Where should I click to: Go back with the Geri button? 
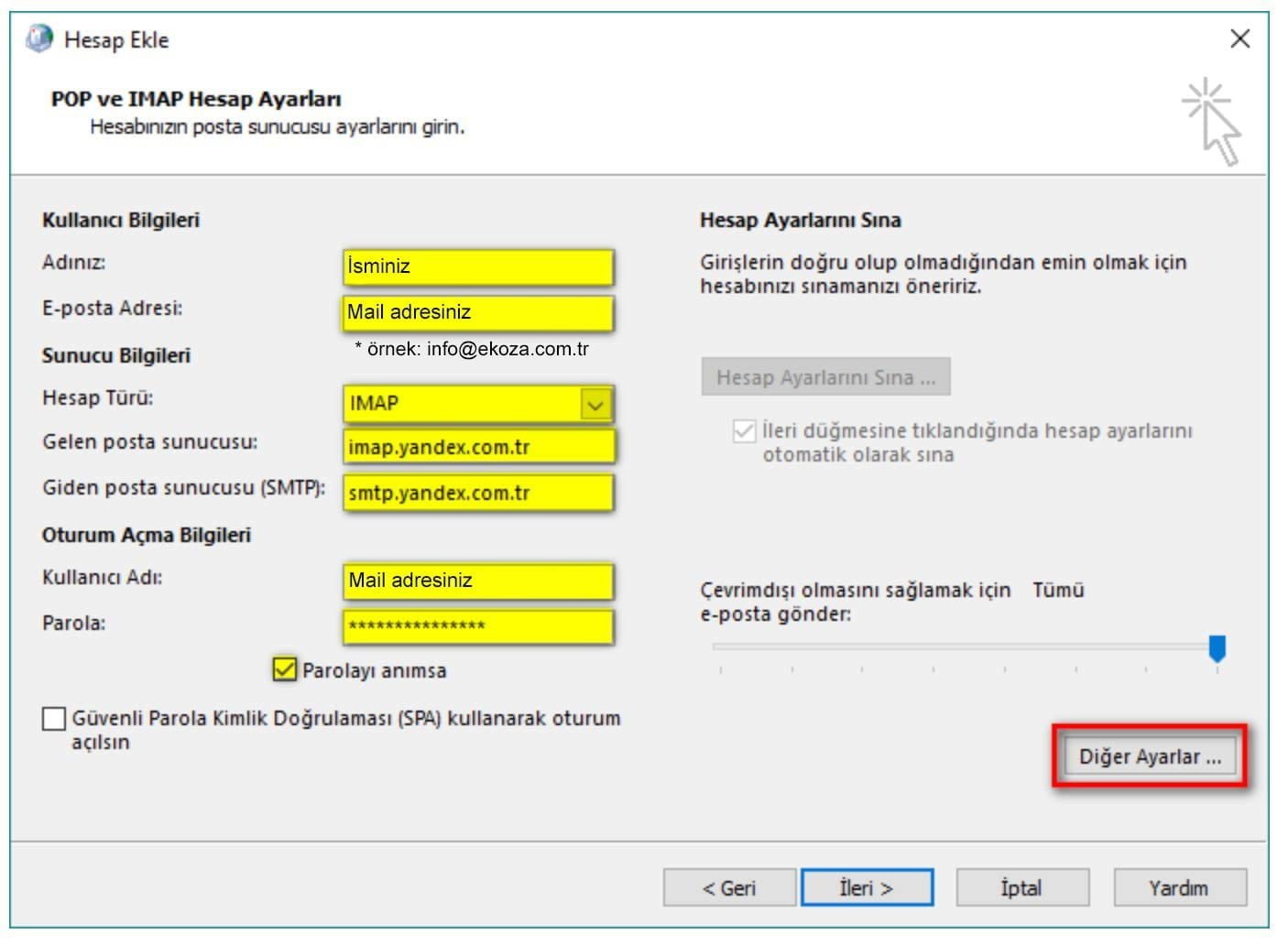[729, 887]
